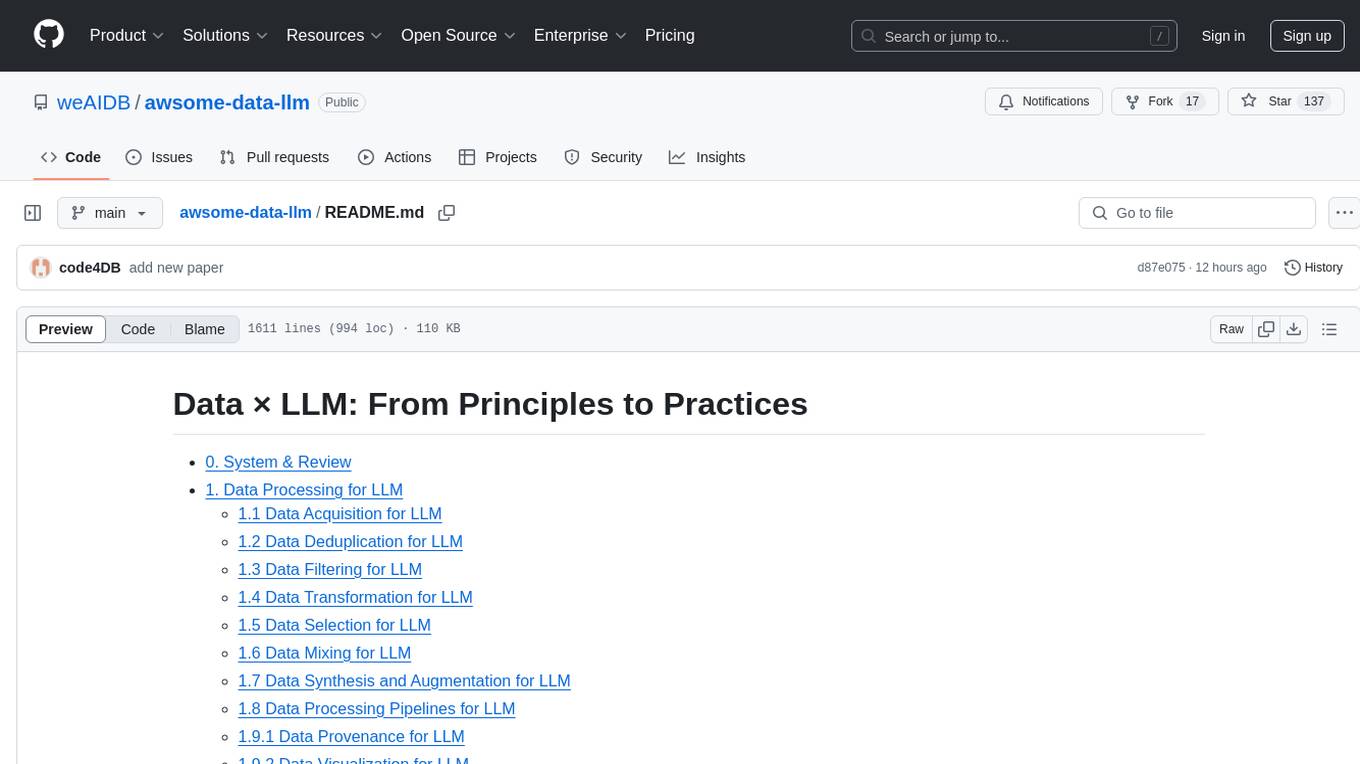
Task: Jump to 0. System & Review
Action: coord(278,462)
